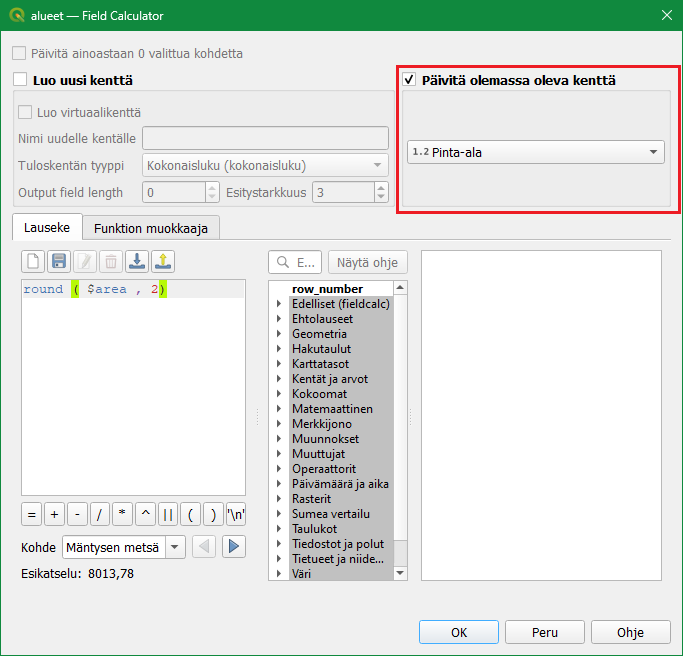This screenshot has width=683, height=656.
Task: Save the expression with the floppy disk icon
Action: (59, 262)
